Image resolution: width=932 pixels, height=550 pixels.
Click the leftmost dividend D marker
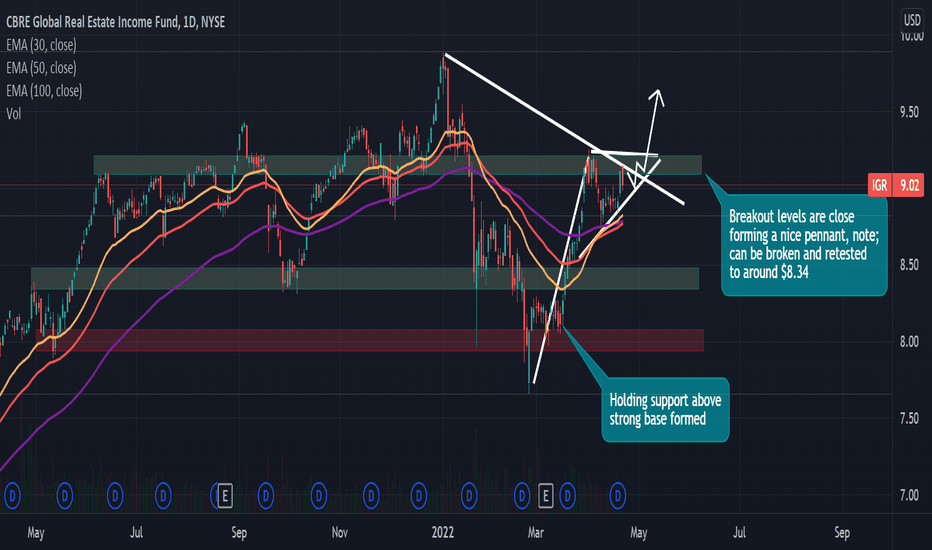pyautogui.click(x=12, y=495)
